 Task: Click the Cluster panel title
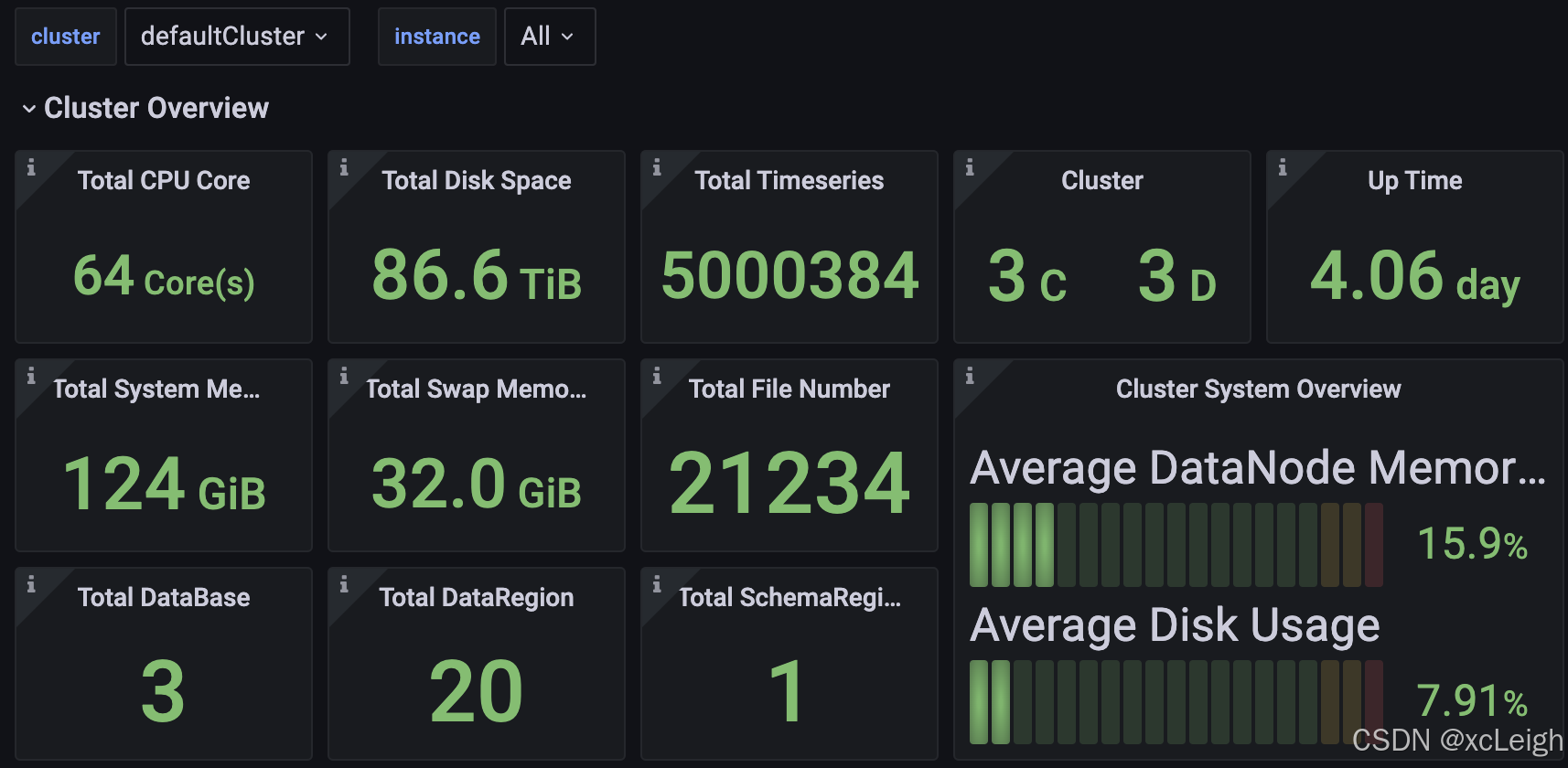(x=1102, y=180)
